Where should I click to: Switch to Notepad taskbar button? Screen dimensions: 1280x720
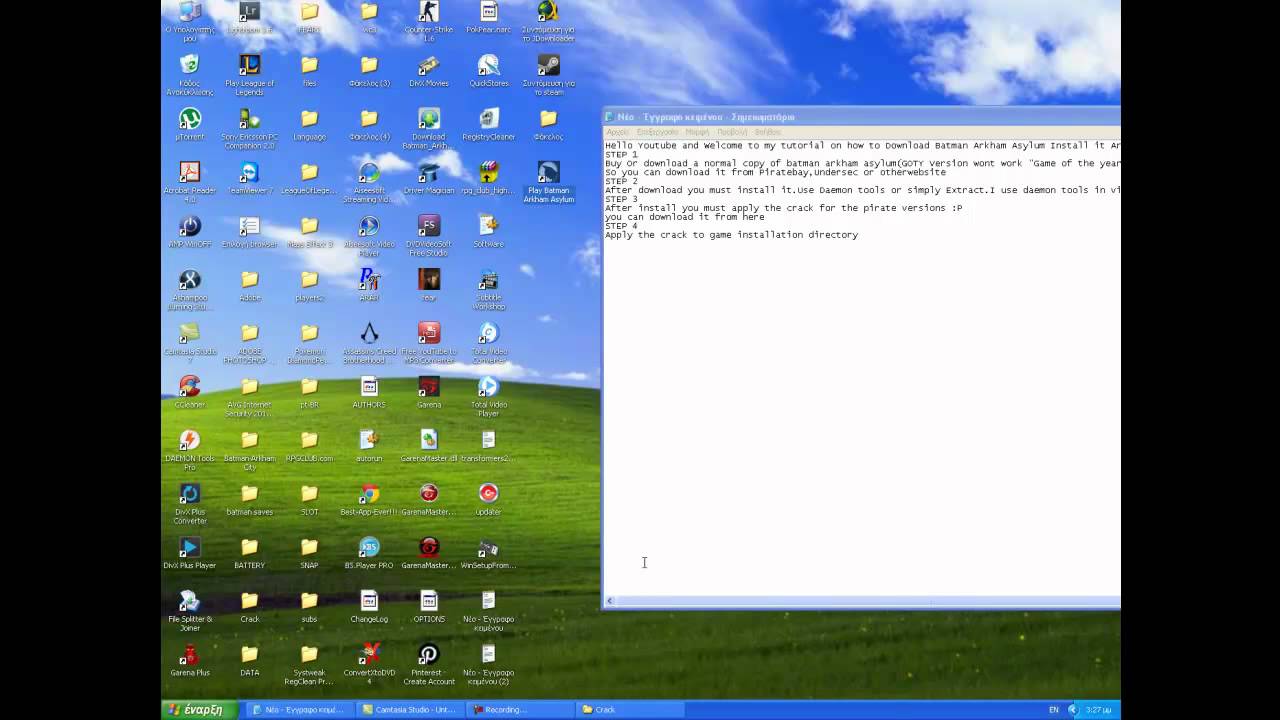[x=299, y=710]
